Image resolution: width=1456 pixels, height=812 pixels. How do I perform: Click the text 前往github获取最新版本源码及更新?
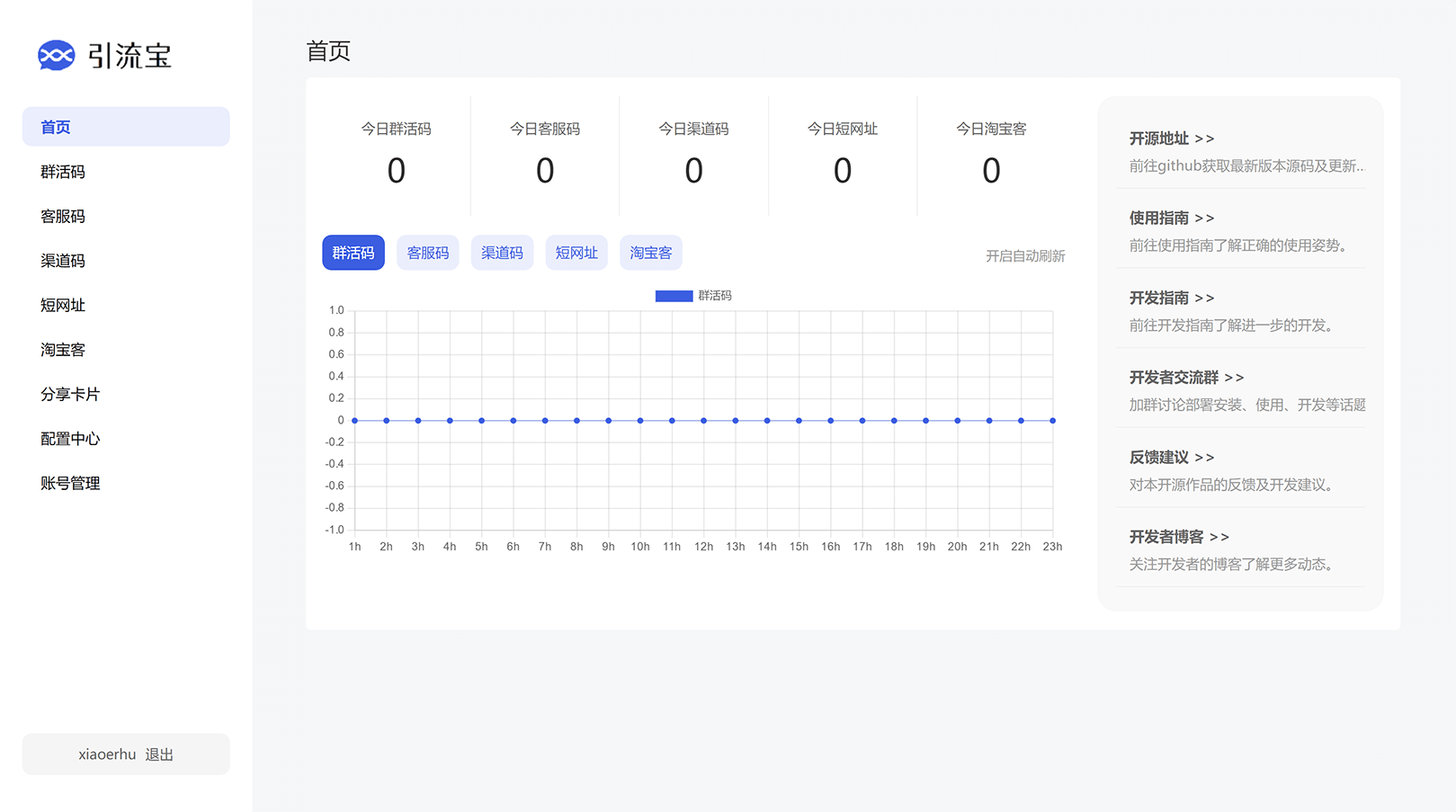pos(1246,165)
